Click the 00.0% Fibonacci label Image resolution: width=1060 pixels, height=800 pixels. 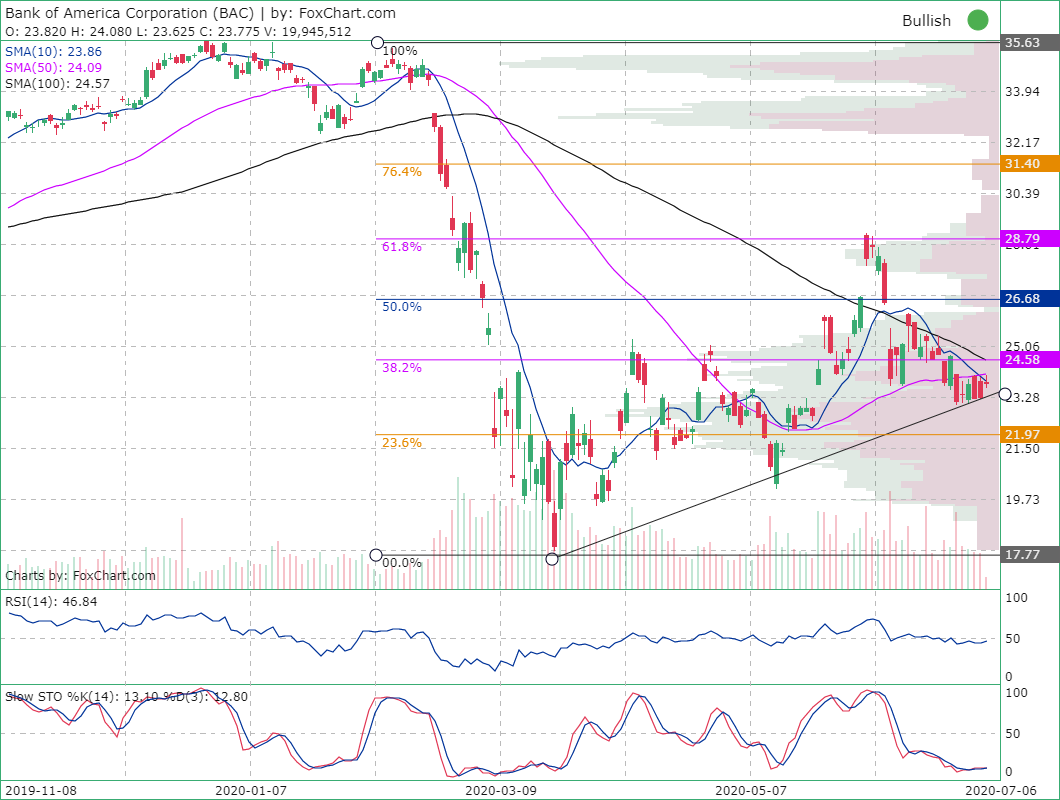(x=402, y=563)
